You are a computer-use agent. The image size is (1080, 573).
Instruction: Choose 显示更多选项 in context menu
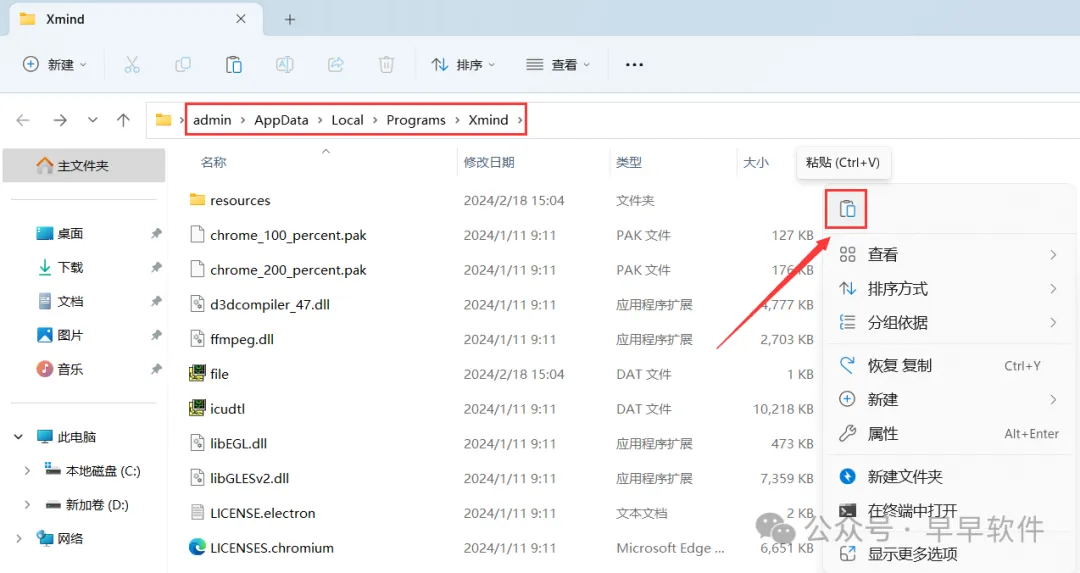pos(949,554)
